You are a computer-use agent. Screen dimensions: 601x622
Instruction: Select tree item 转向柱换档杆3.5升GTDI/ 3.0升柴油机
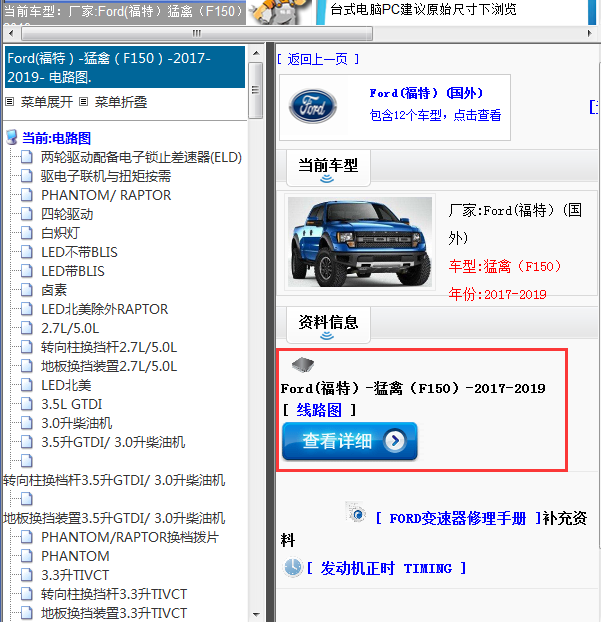114,480
